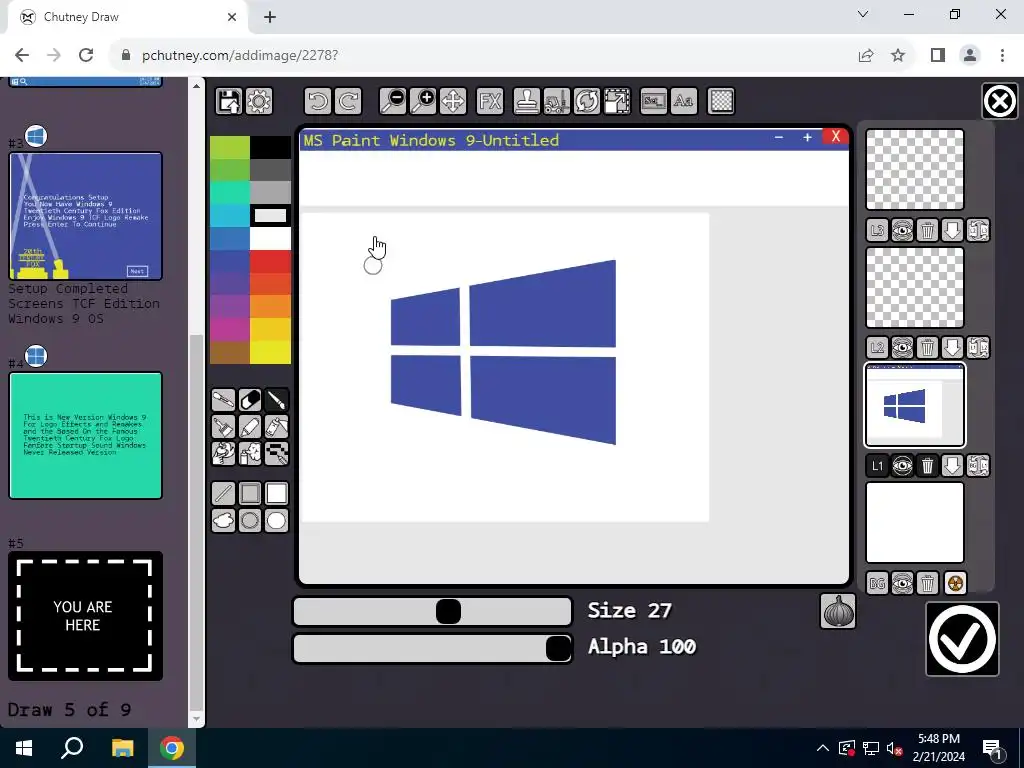Submit drawing with the checkmark button
This screenshot has width=1024, height=768.
point(963,639)
